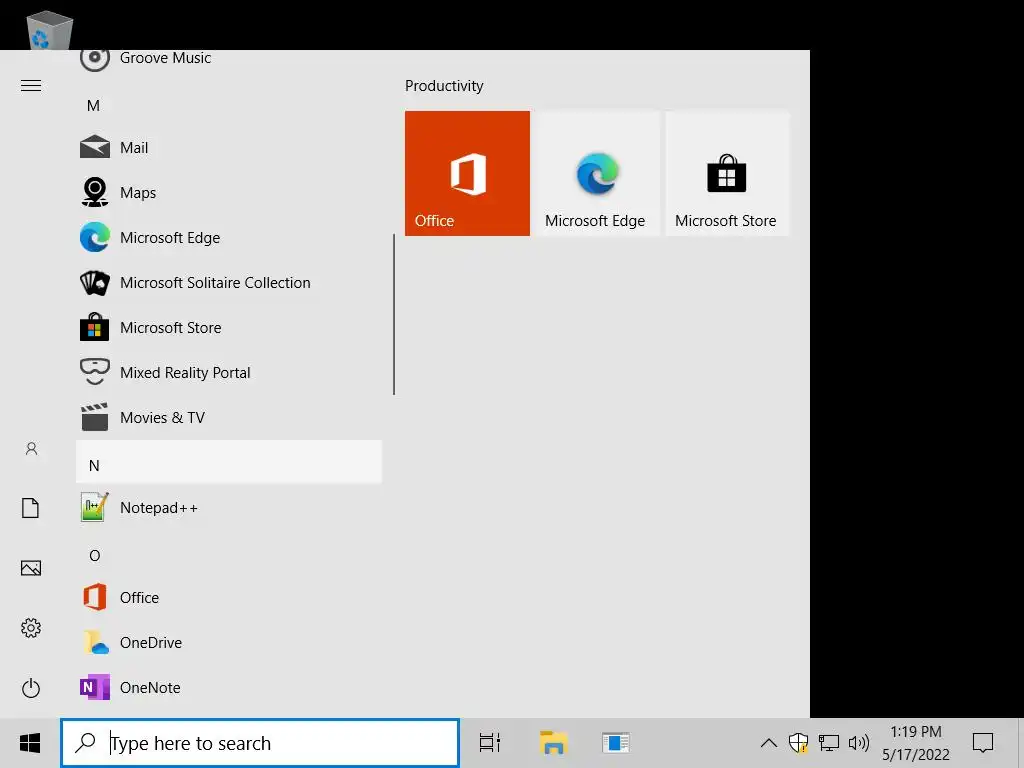This screenshot has width=1024, height=768.
Task: Open Movies & TV app
Action: 229,418
